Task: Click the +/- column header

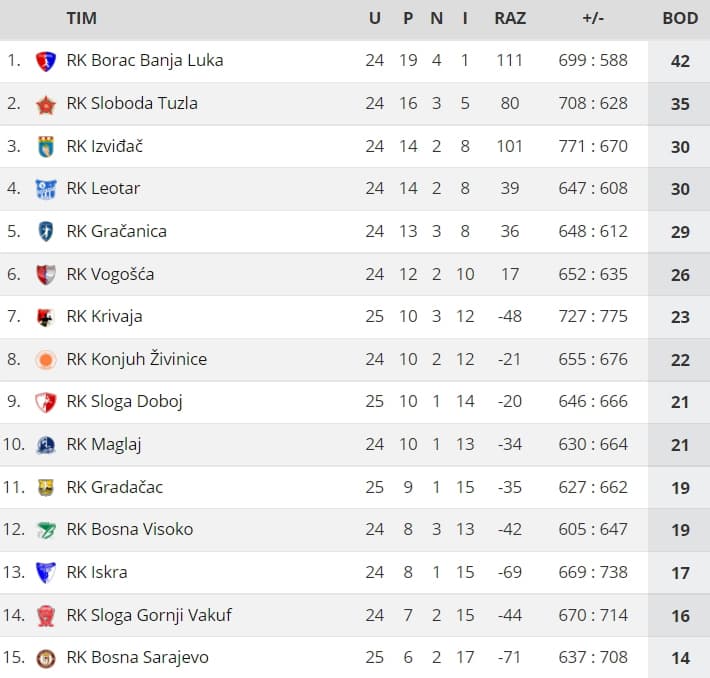Action: [x=593, y=19]
